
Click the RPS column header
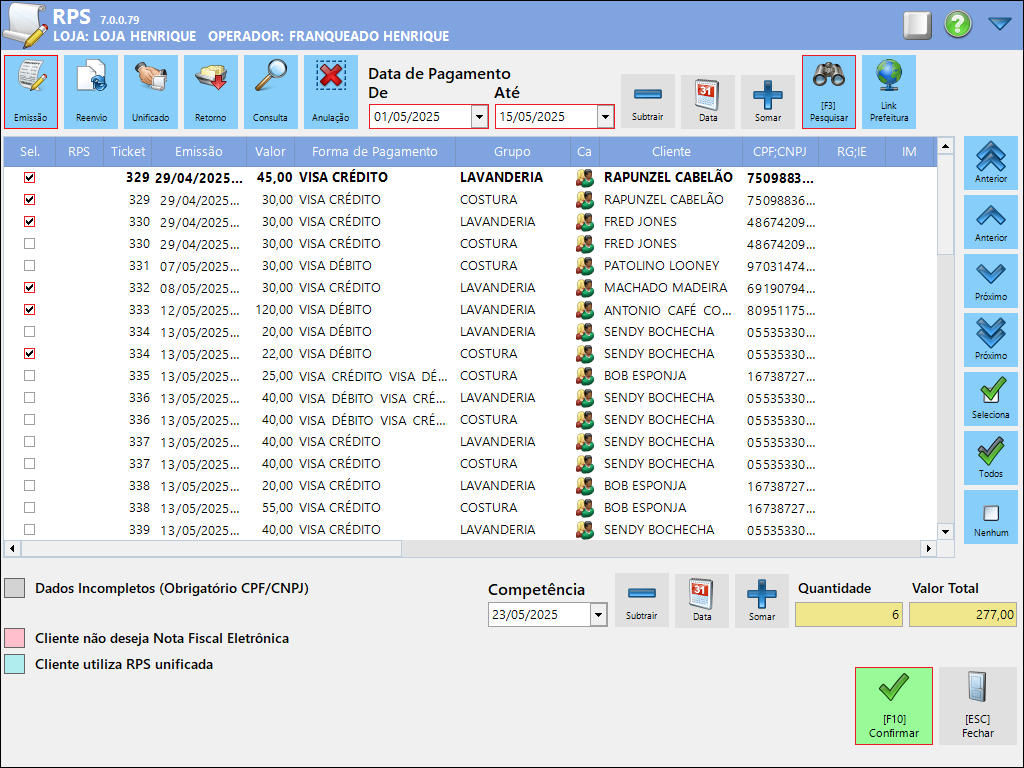point(79,152)
